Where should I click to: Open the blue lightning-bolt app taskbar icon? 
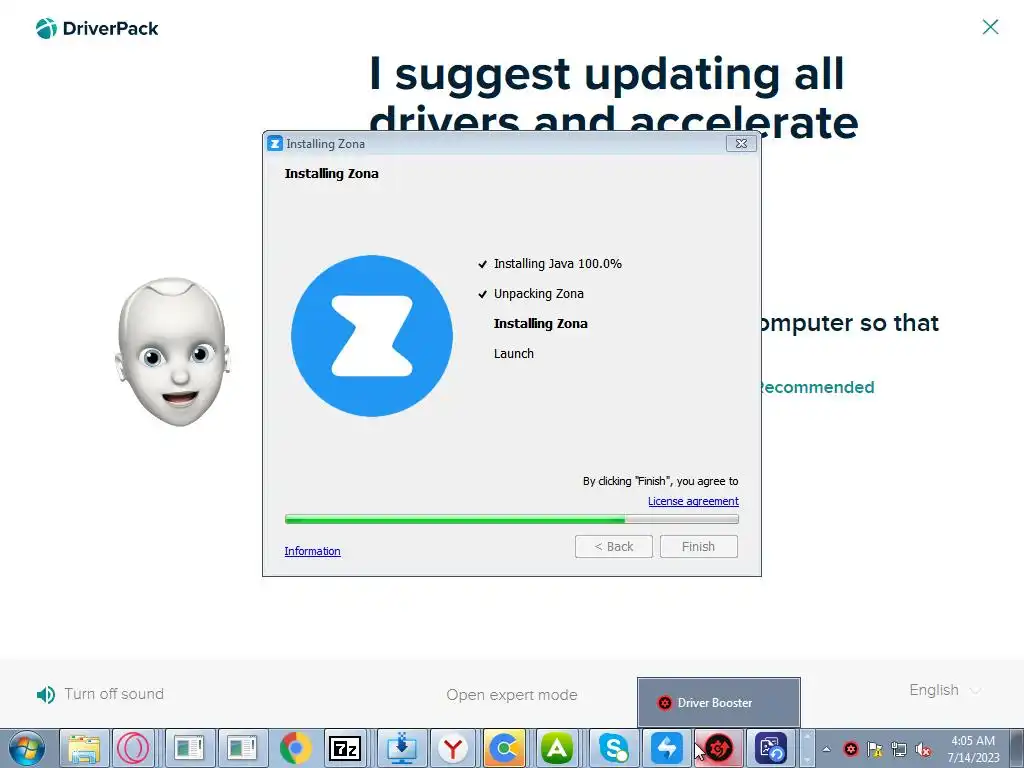[x=667, y=748]
